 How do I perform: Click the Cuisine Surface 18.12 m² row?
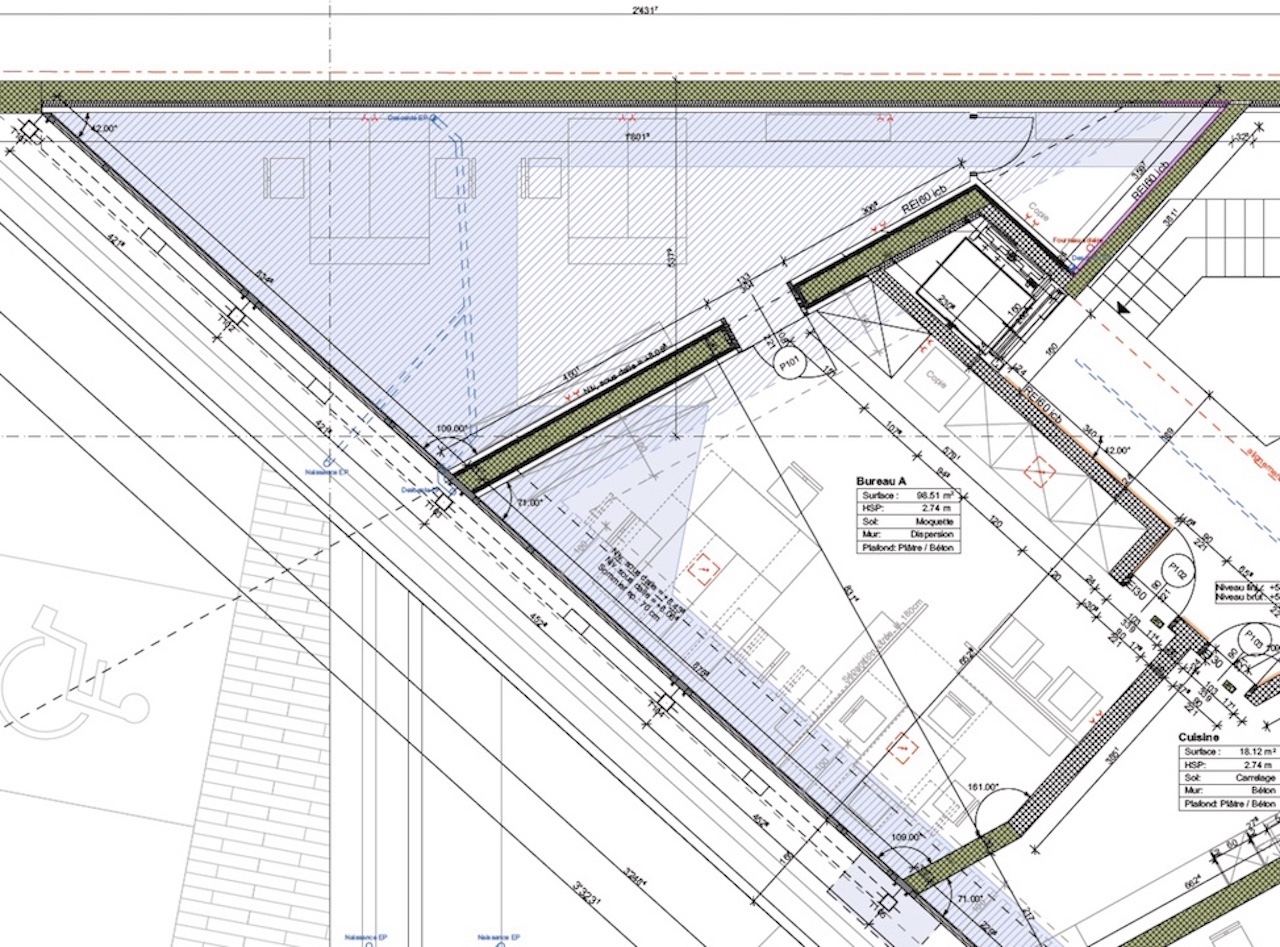point(1229,751)
